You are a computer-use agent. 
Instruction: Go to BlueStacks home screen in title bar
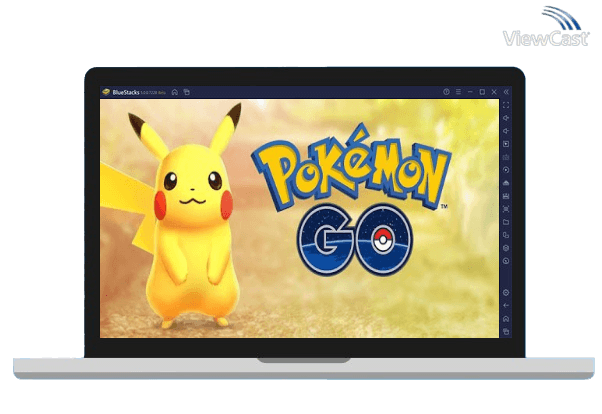coord(175,92)
